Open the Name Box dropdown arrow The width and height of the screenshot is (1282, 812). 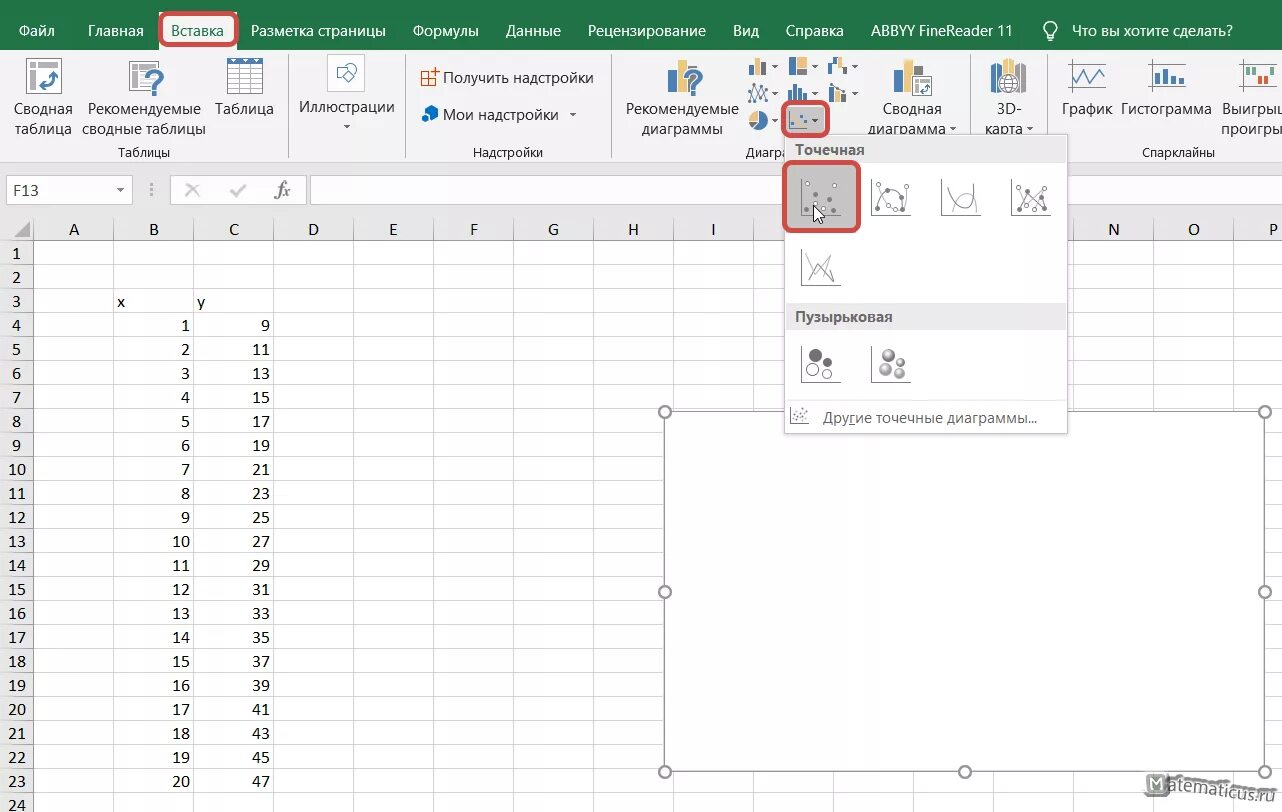point(122,189)
